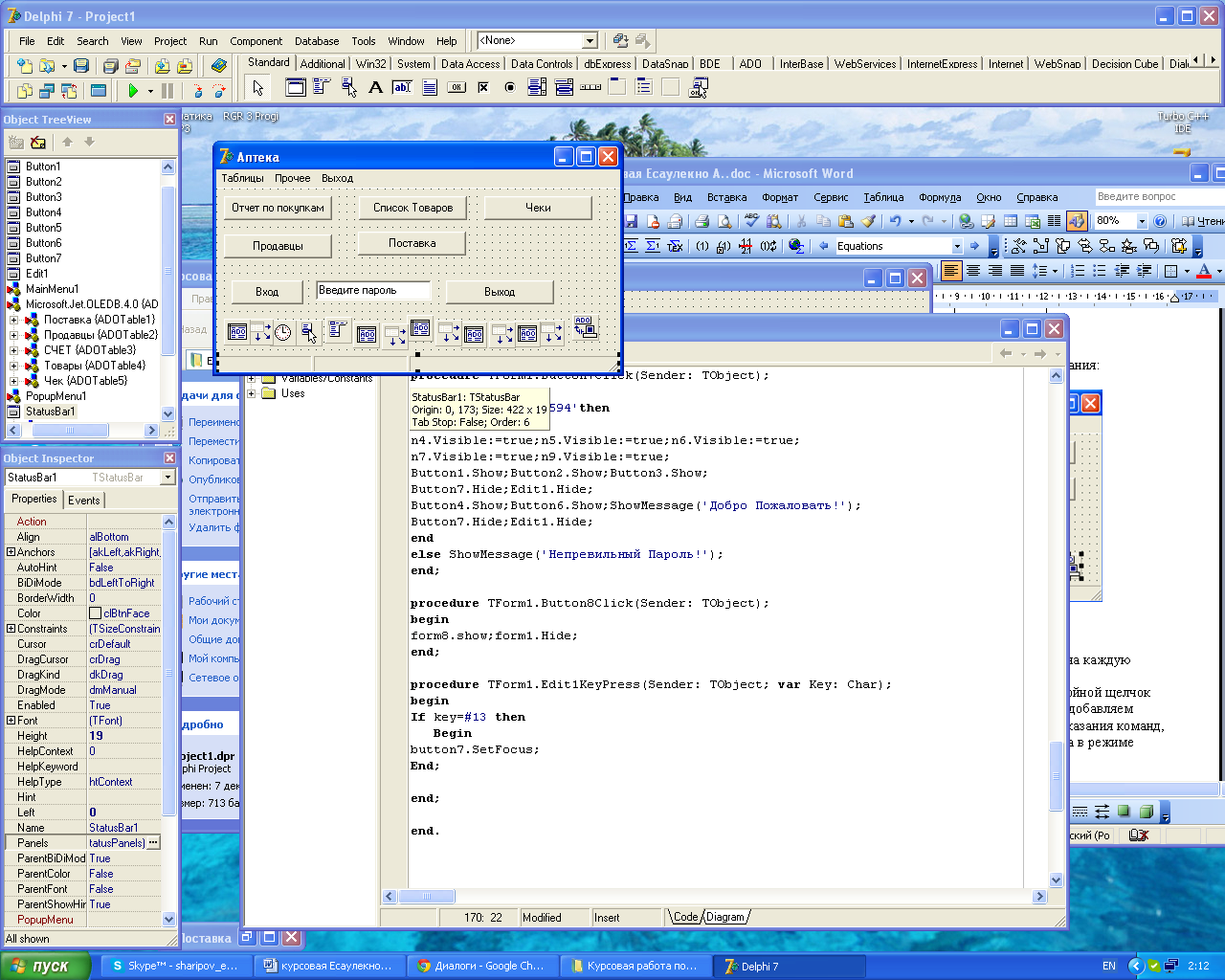The width and height of the screenshot is (1225, 980).
Task: Toggle center alignment in Word formatting toolbar
Action: [x=973, y=271]
